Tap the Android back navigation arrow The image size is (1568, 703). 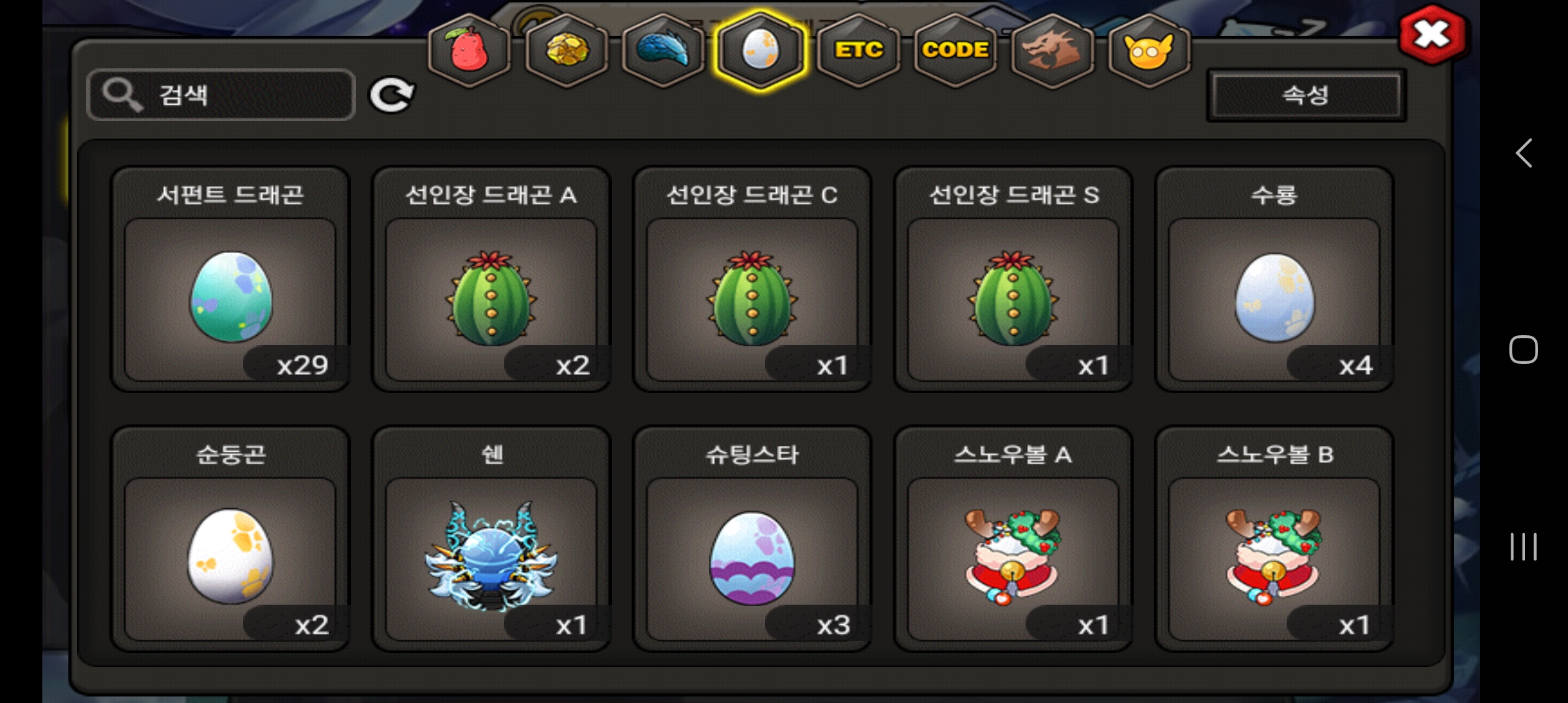1523,154
